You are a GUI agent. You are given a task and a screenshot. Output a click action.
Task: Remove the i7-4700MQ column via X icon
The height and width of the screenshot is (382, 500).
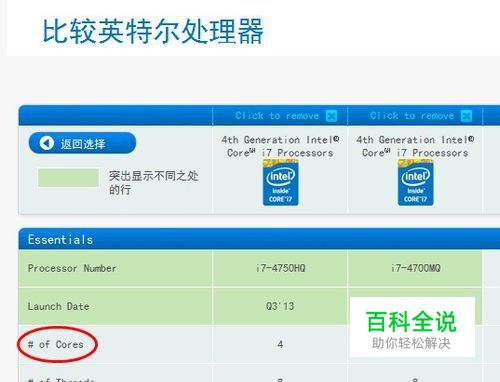(x=466, y=116)
